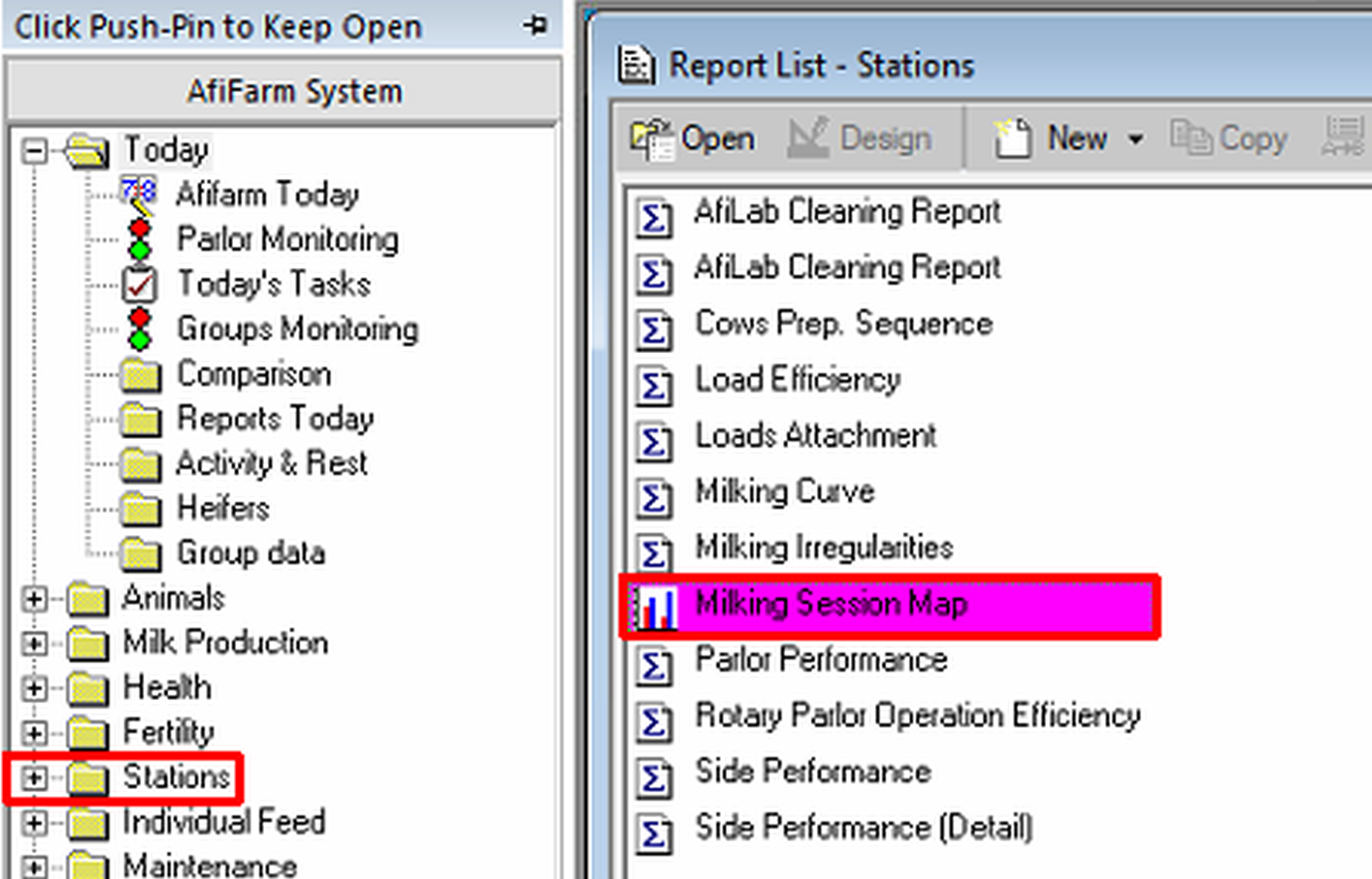Select the Parlor Performance report

pyautogui.click(x=821, y=661)
